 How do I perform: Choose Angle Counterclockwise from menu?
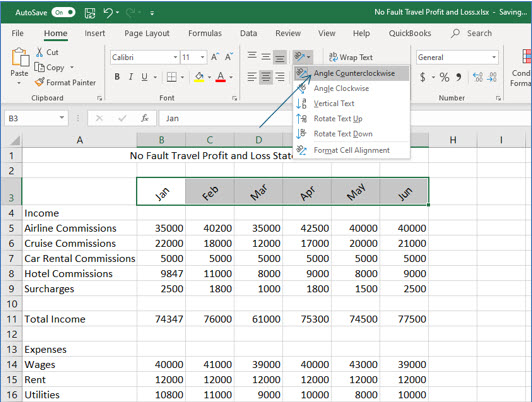point(351,73)
